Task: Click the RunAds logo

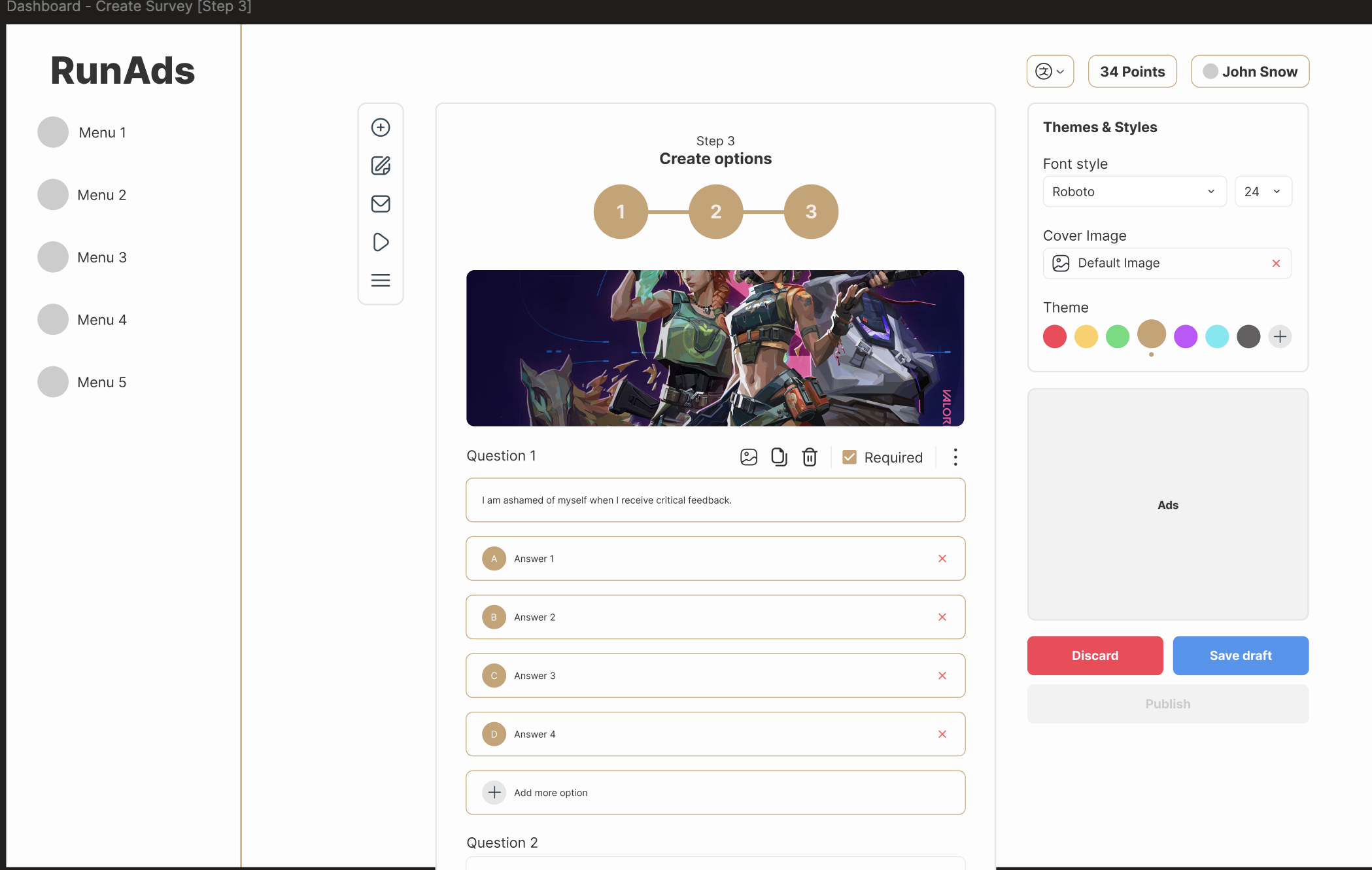Action: tap(123, 71)
